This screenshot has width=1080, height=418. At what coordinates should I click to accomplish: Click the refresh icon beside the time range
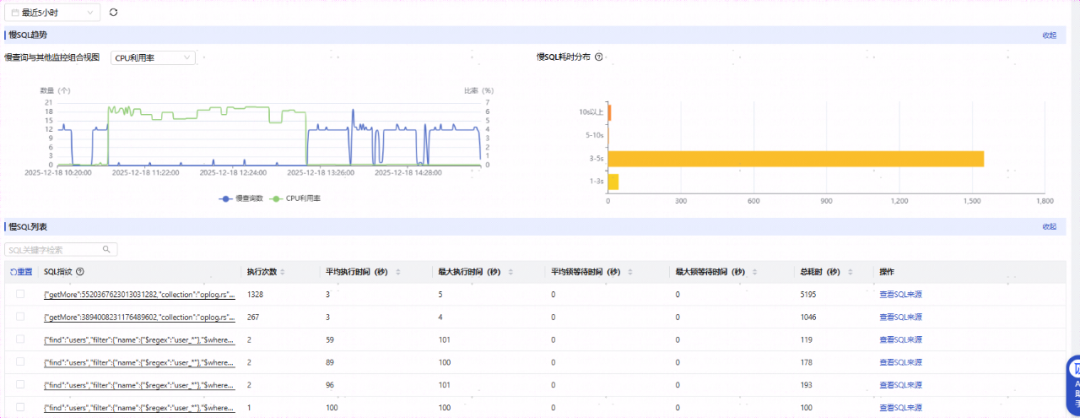click(x=114, y=12)
